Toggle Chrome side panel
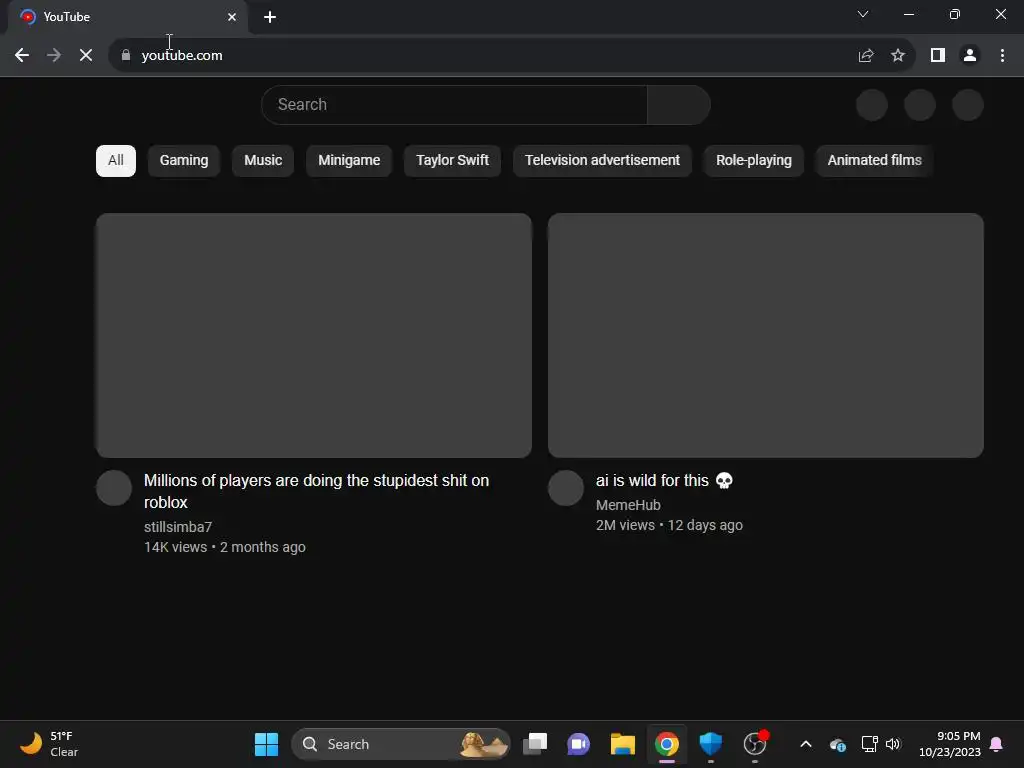This screenshot has width=1024, height=768. [x=938, y=56]
